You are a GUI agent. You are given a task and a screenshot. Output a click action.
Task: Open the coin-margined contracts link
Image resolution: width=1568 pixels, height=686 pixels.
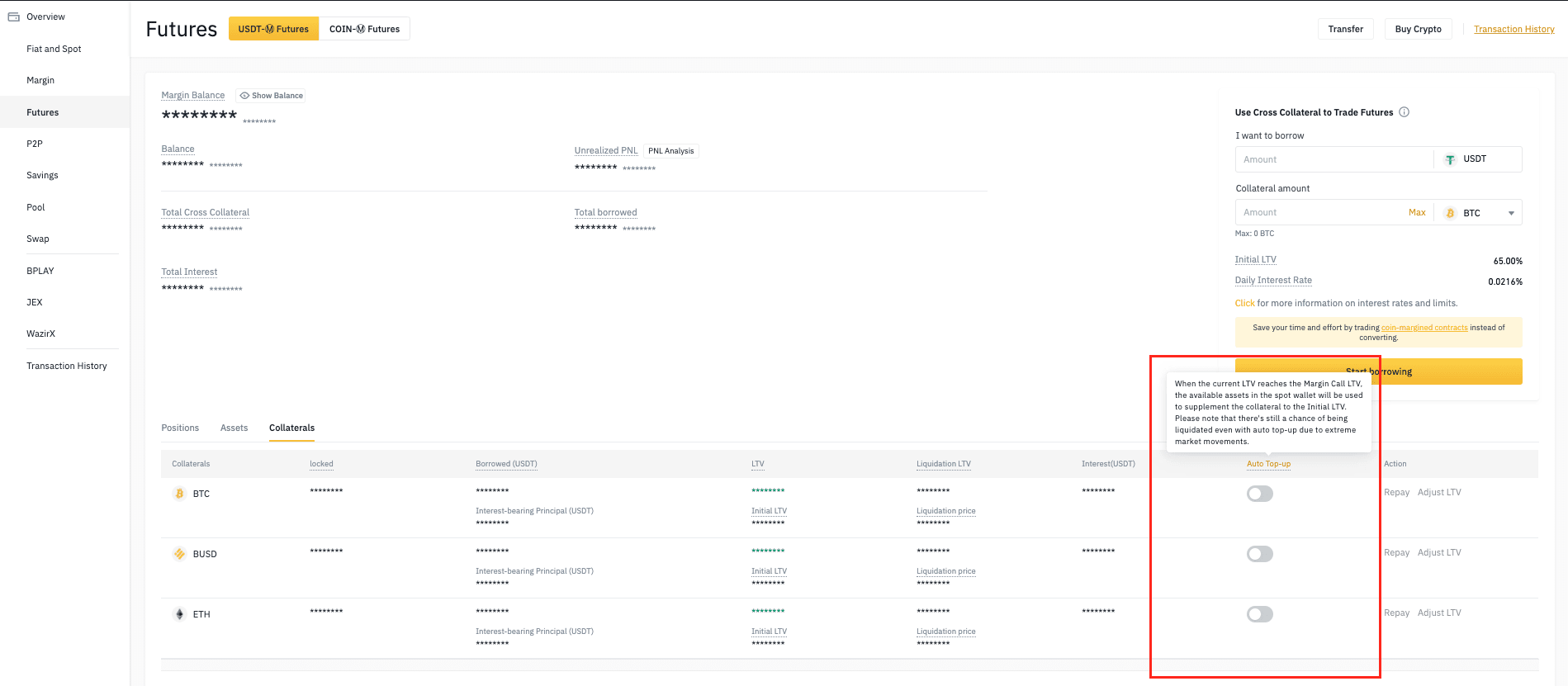(1424, 328)
